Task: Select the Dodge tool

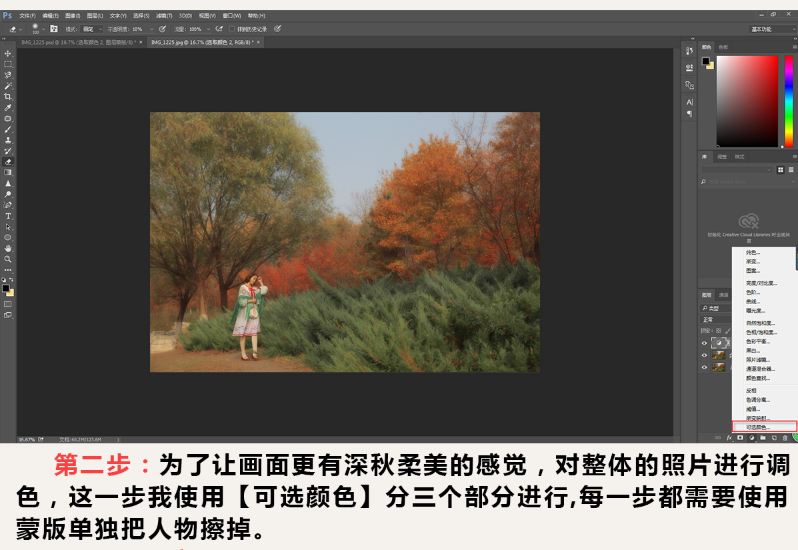Action: pyautogui.click(x=8, y=194)
